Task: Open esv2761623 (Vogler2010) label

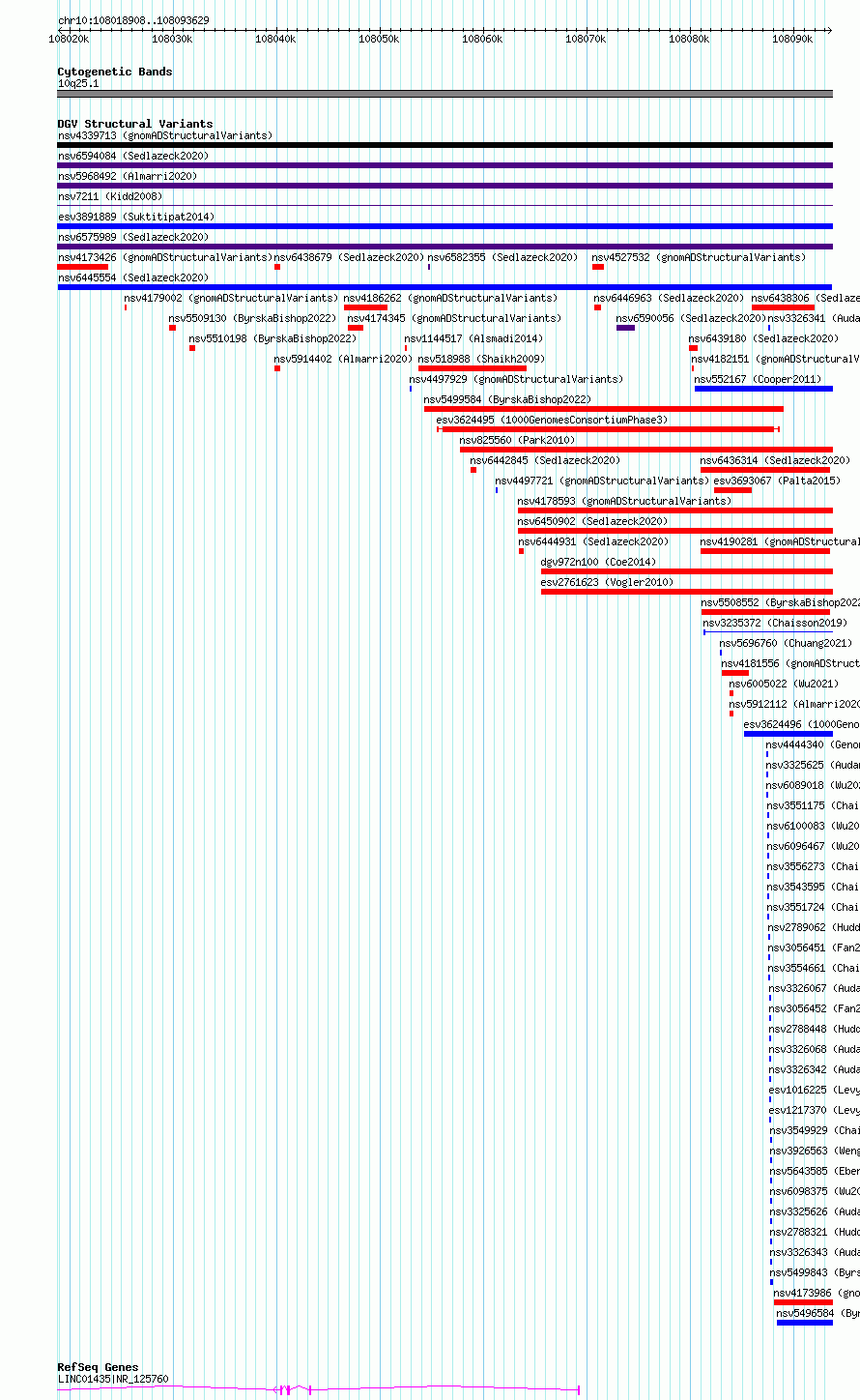Action: 608,582
